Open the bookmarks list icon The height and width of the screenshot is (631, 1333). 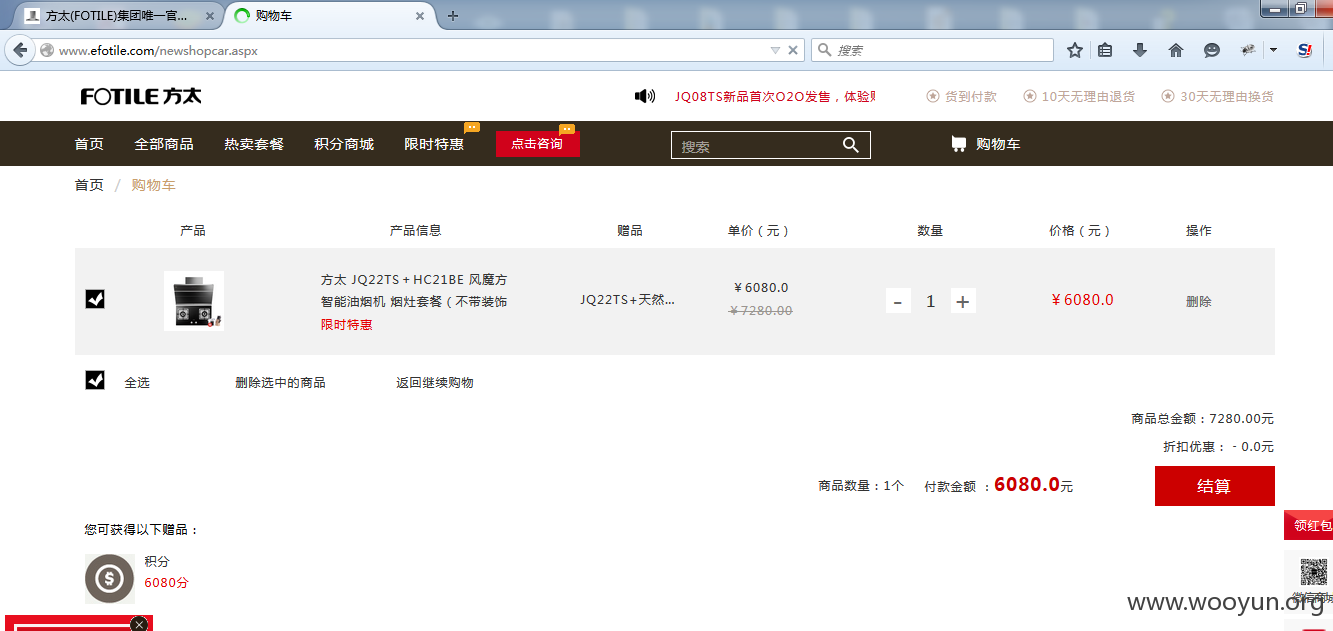1105,50
